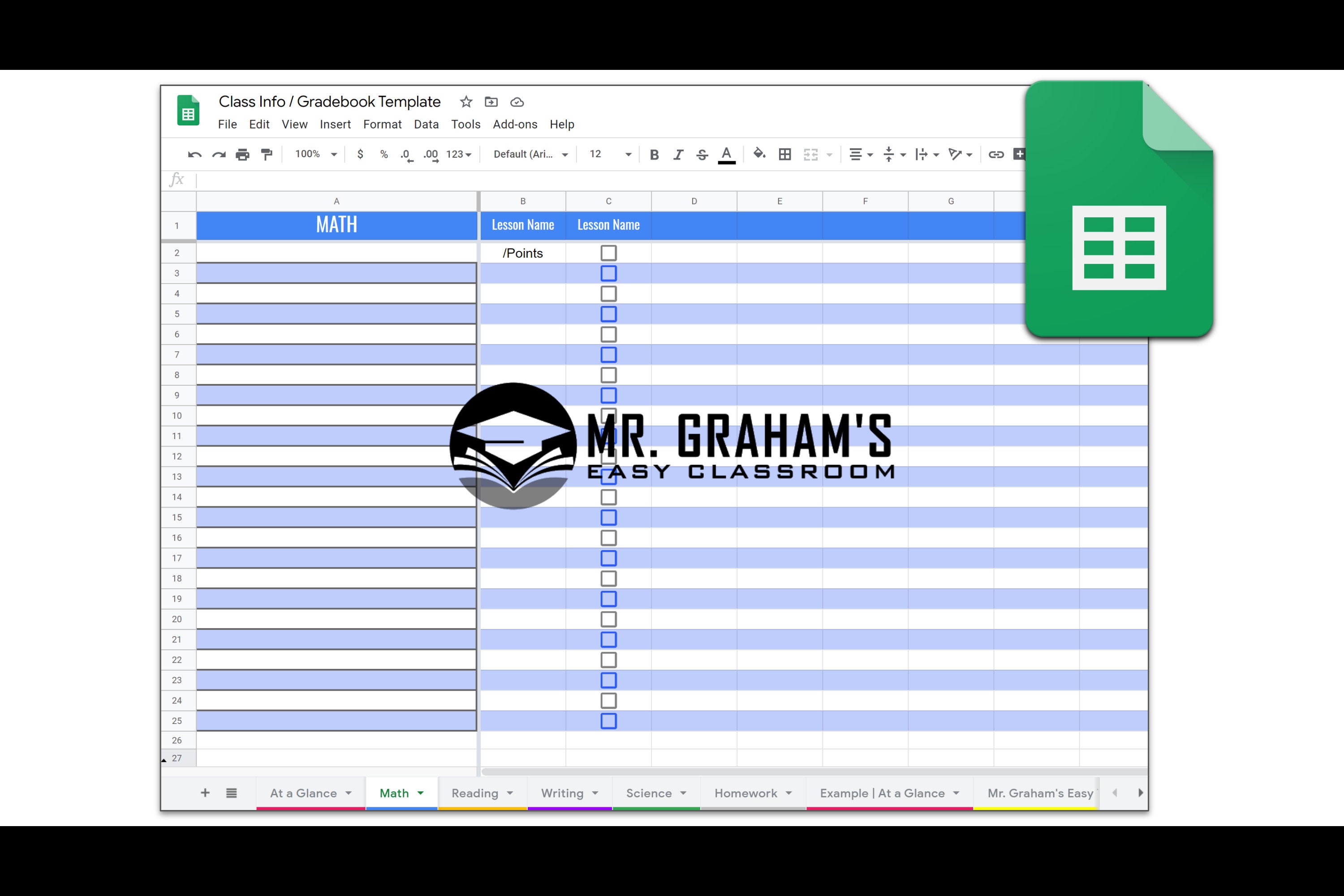The height and width of the screenshot is (896, 1344).
Task: Switch to the Science sheet tab
Action: tap(650, 793)
